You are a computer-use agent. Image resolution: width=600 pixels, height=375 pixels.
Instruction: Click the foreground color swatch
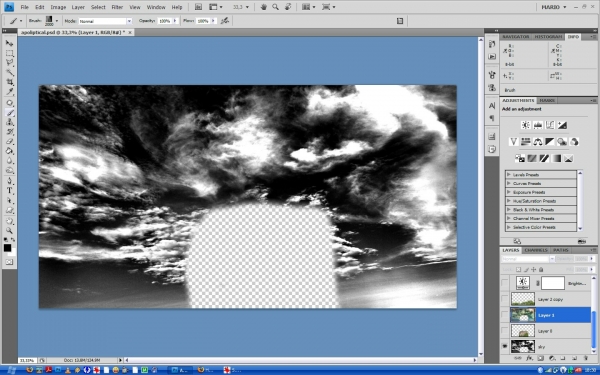pyautogui.click(x=7, y=248)
